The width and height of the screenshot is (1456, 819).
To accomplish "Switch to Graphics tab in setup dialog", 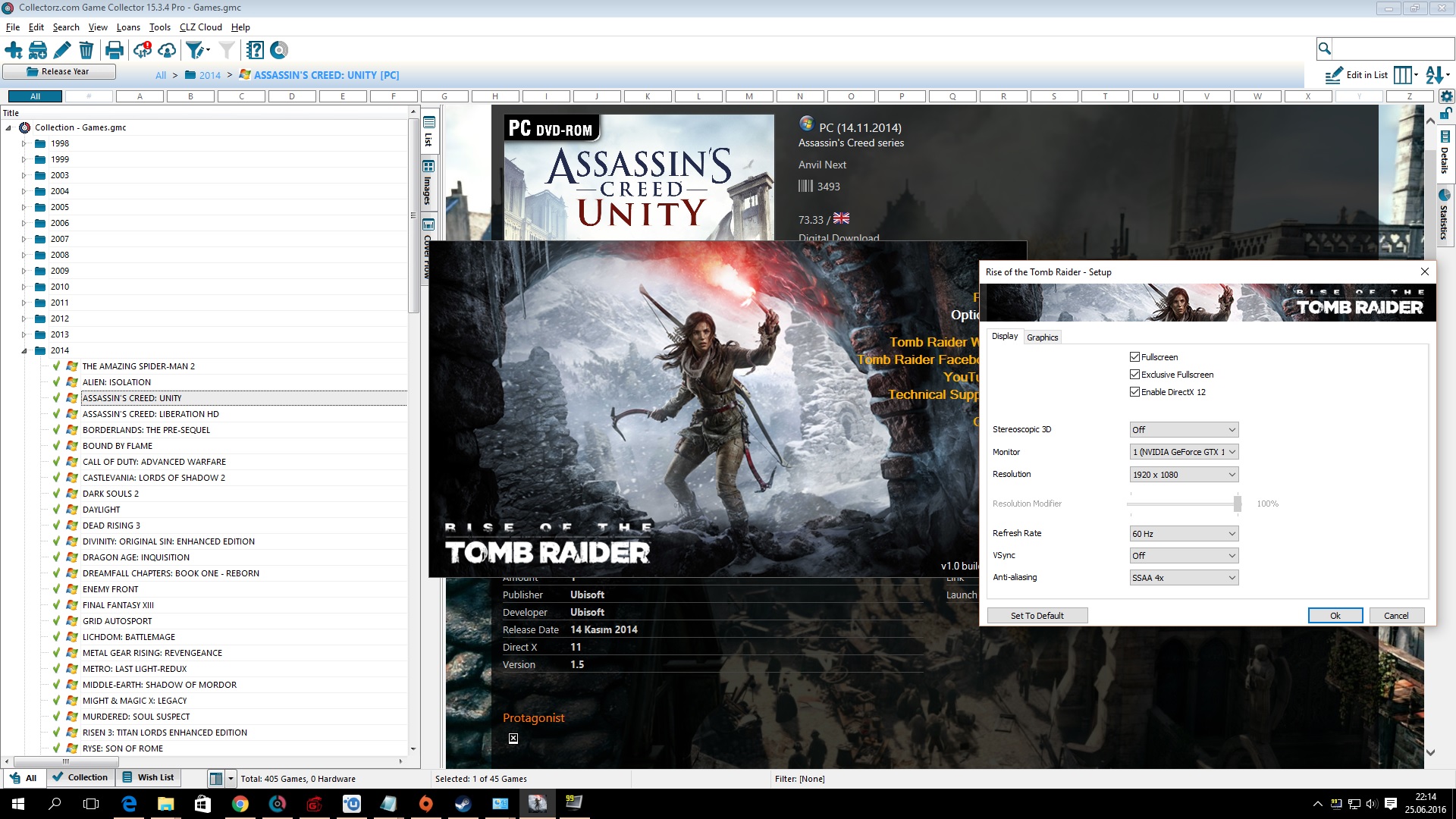I will [1042, 337].
